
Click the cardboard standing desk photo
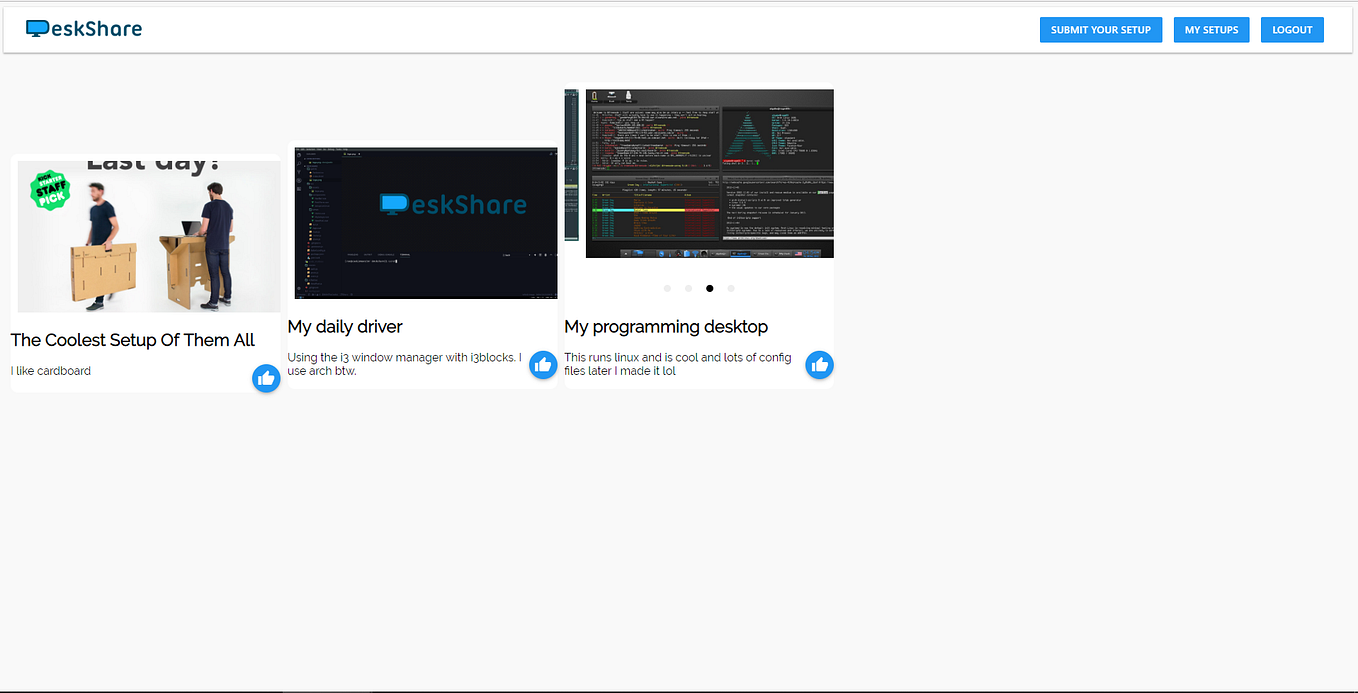pyautogui.click(x=148, y=236)
